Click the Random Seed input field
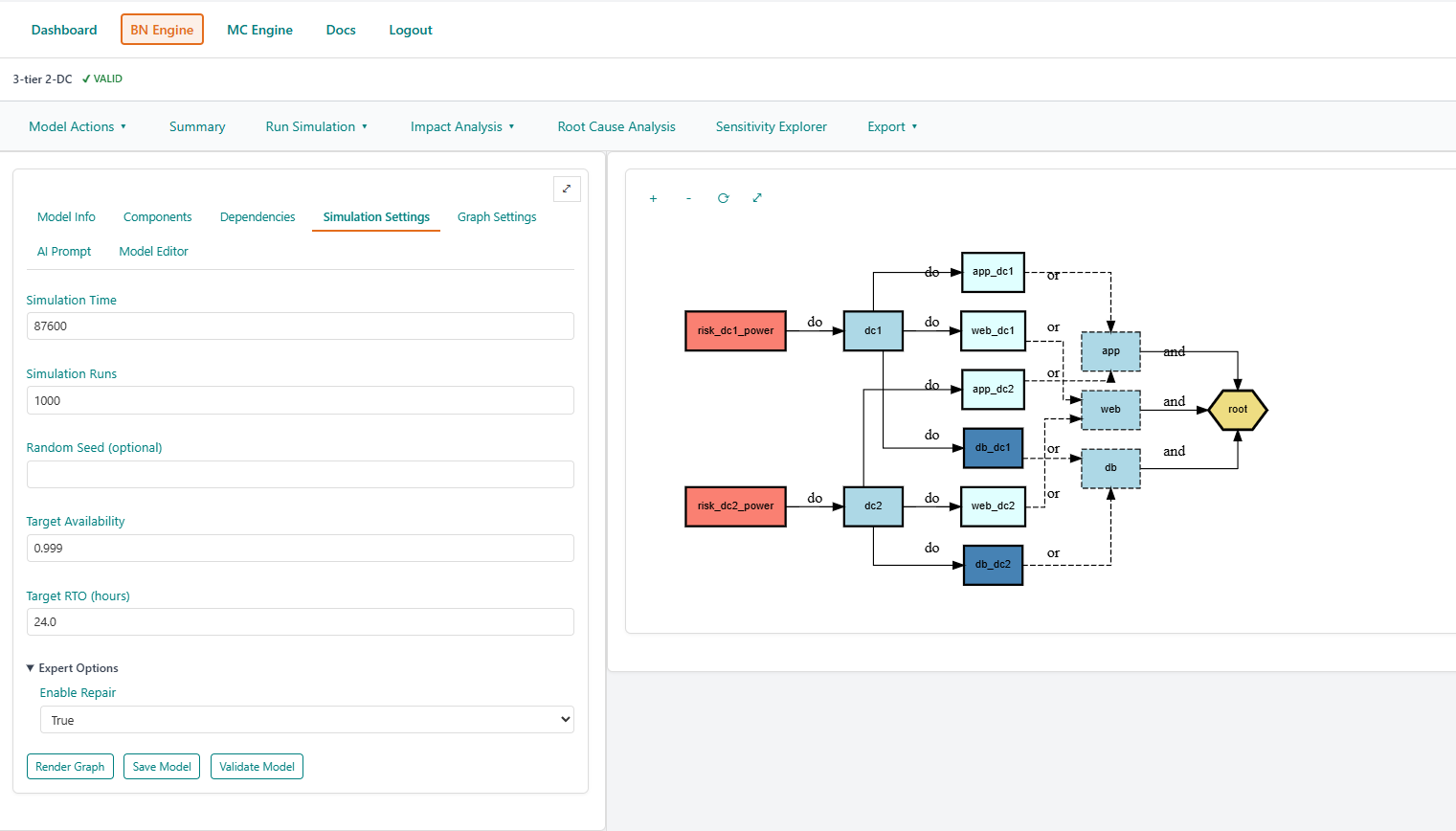Image resolution: width=1456 pixels, height=831 pixels. click(x=300, y=475)
